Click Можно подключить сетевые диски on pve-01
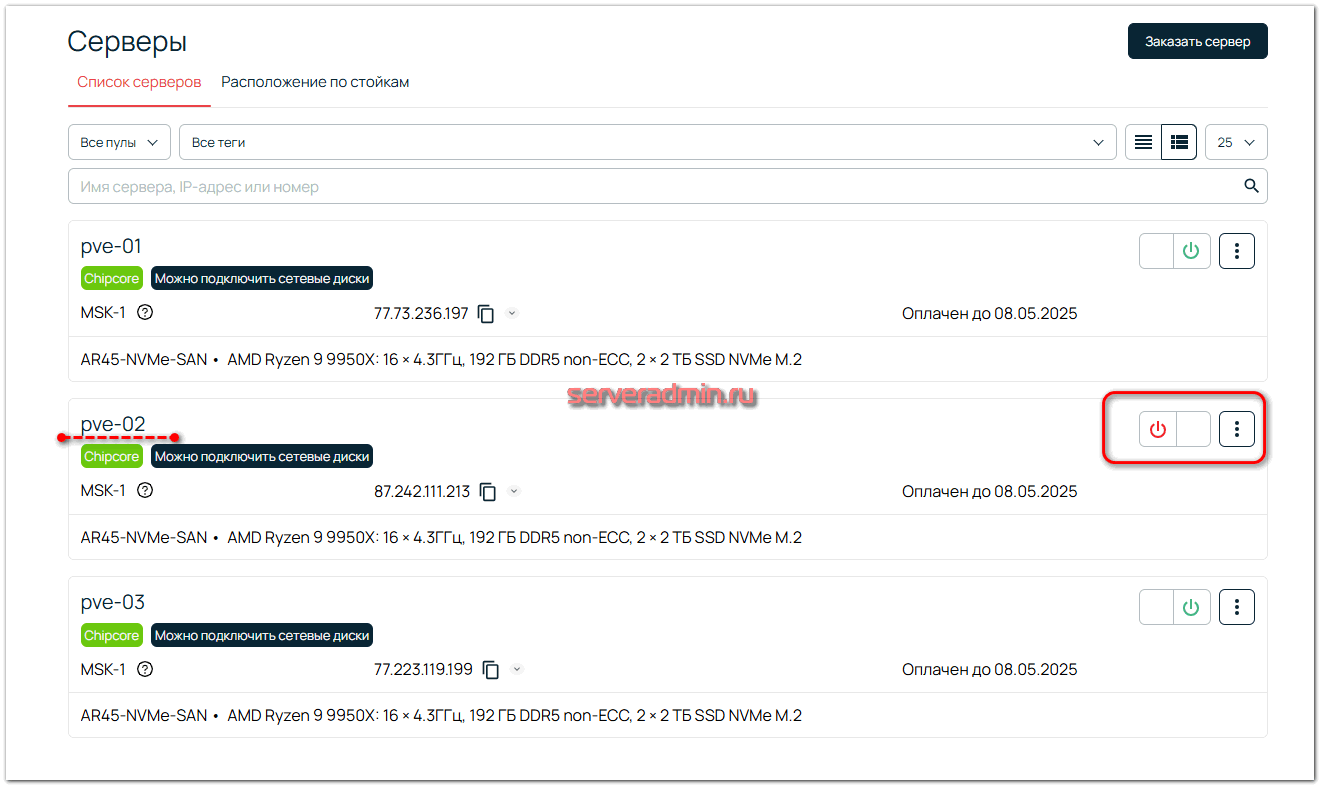 click(x=262, y=279)
